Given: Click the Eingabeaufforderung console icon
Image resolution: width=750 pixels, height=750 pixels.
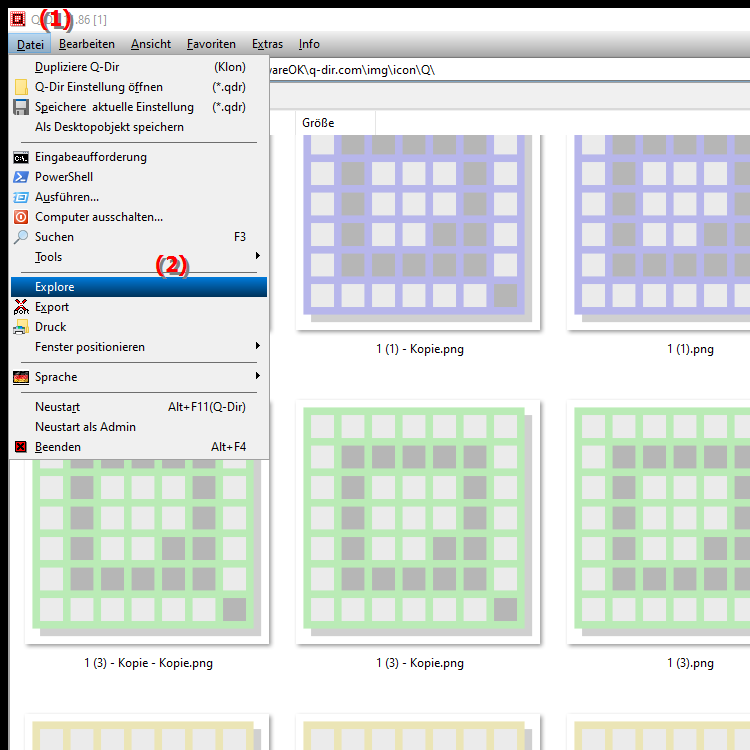Looking at the screenshot, I should coord(21,157).
